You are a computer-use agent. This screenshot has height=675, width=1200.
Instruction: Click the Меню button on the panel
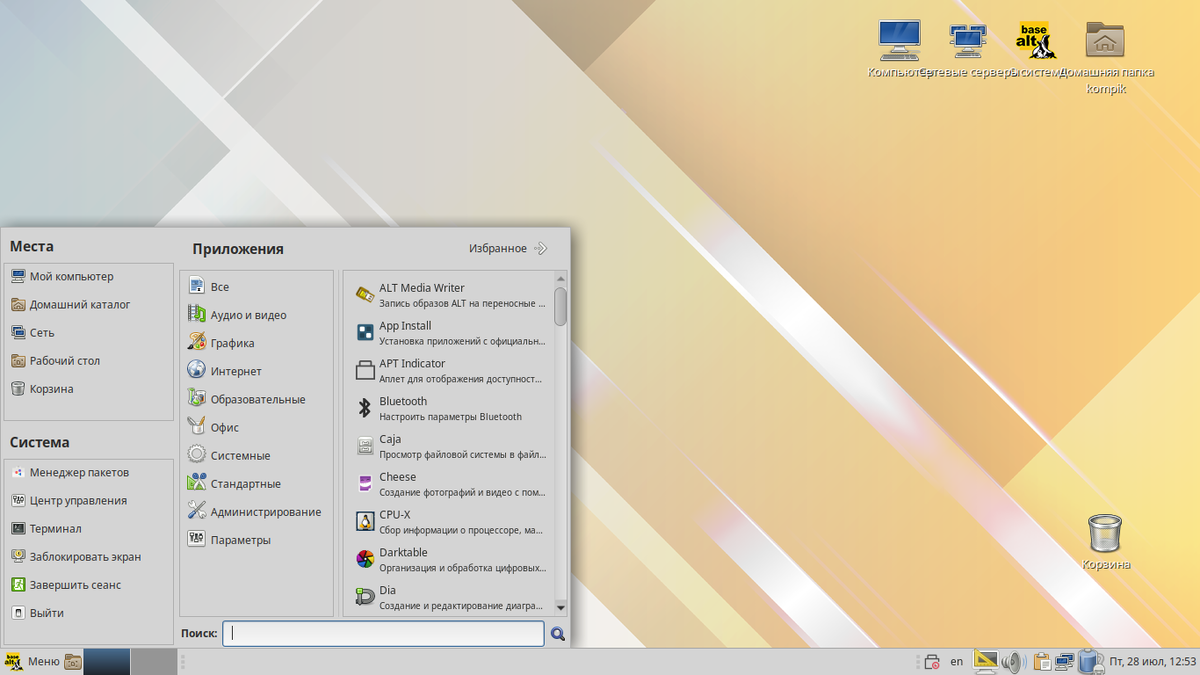(x=32, y=661)
